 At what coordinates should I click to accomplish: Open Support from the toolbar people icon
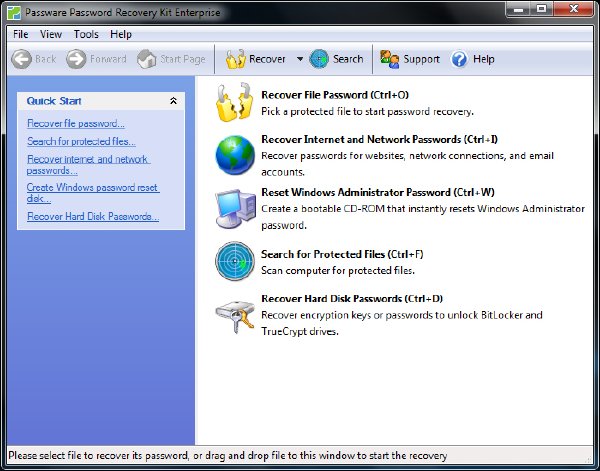389,59
